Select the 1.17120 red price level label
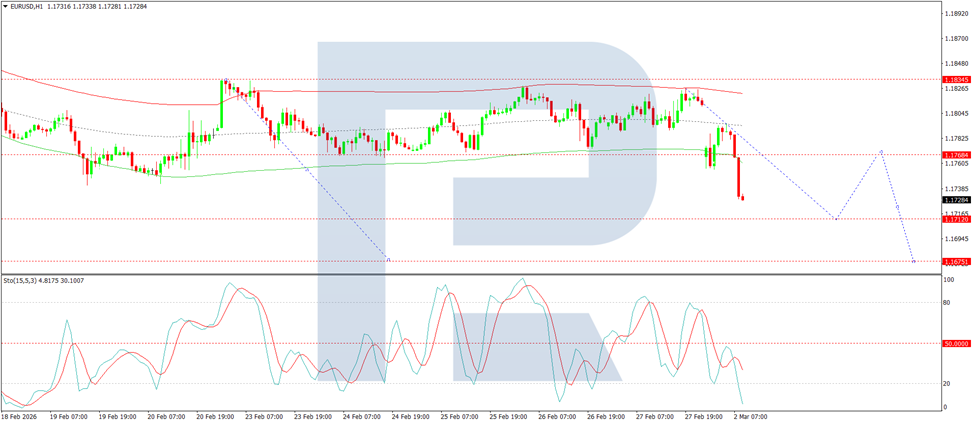Image resolution: width=974 pixels, height=423 pixels. pyautogui.click(x=954, y=219)
